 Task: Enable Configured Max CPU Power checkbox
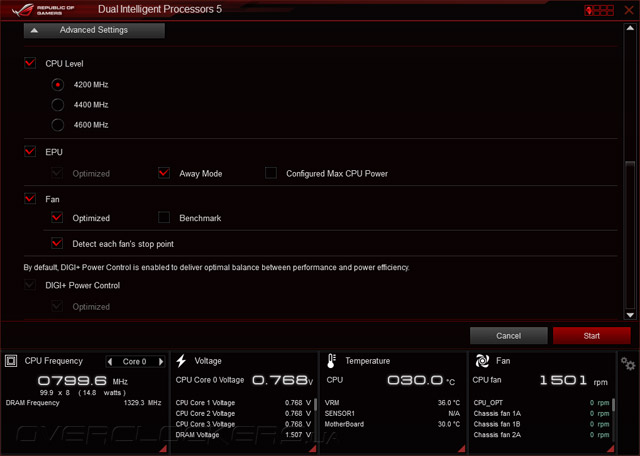271,173
